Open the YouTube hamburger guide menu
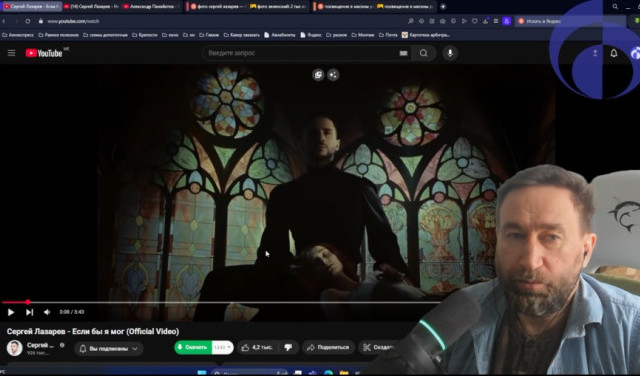Image resolution: width=640 pixels, height=376 pixels. coord(11,53)
